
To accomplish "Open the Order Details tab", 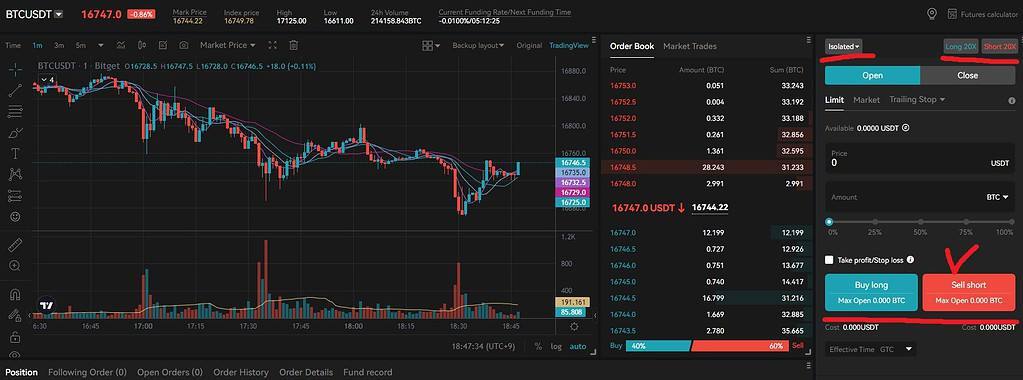I will coord(306,372).
